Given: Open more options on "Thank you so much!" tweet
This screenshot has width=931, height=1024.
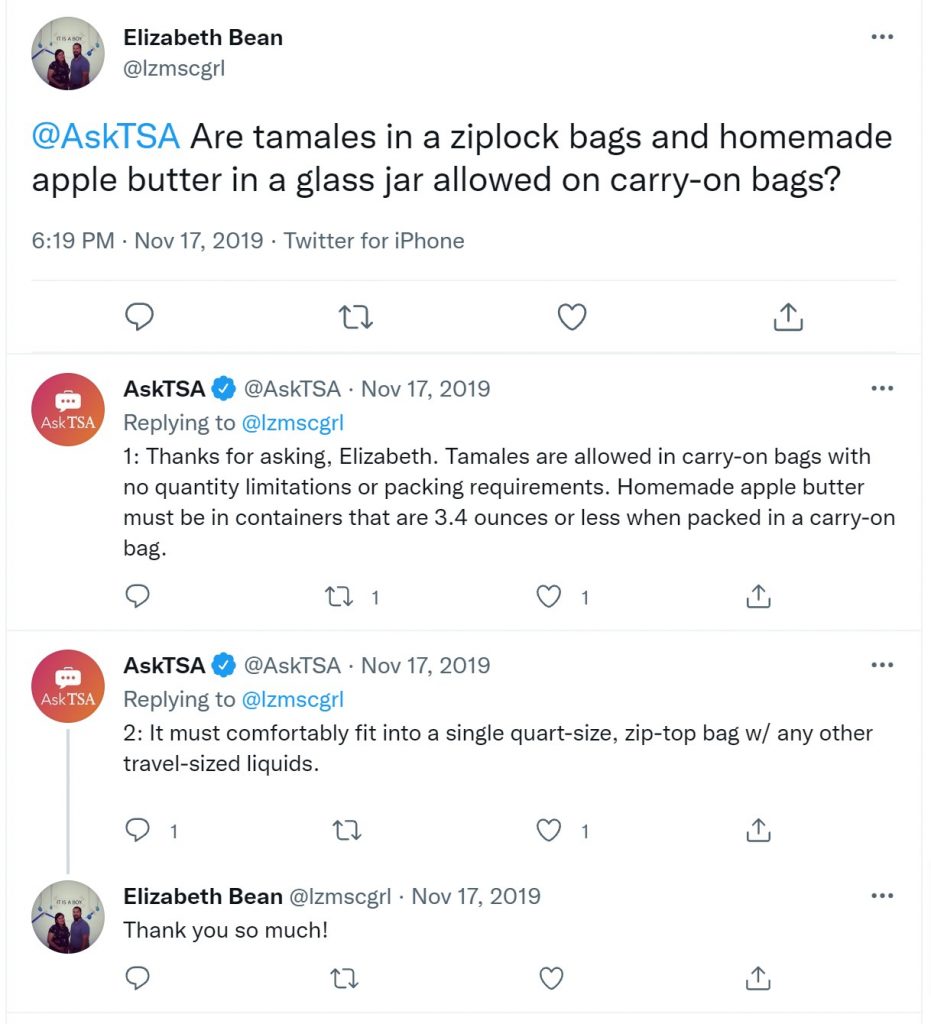Looking at the screenshot, I should (x=882, y=896).
